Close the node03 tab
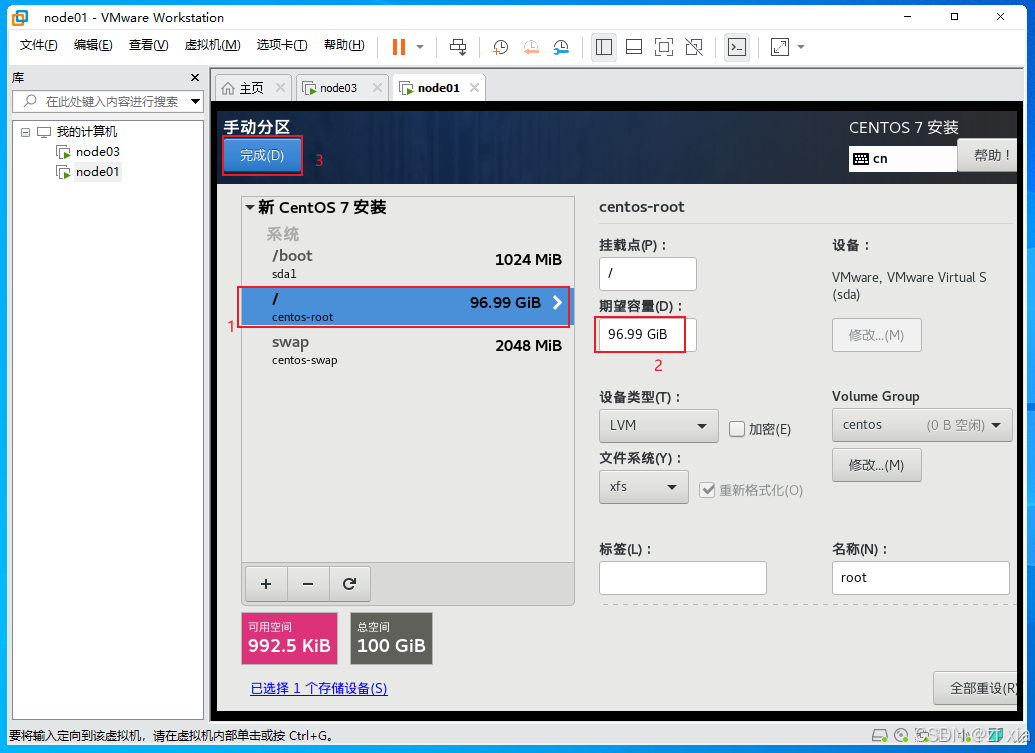 coord(377,87)
